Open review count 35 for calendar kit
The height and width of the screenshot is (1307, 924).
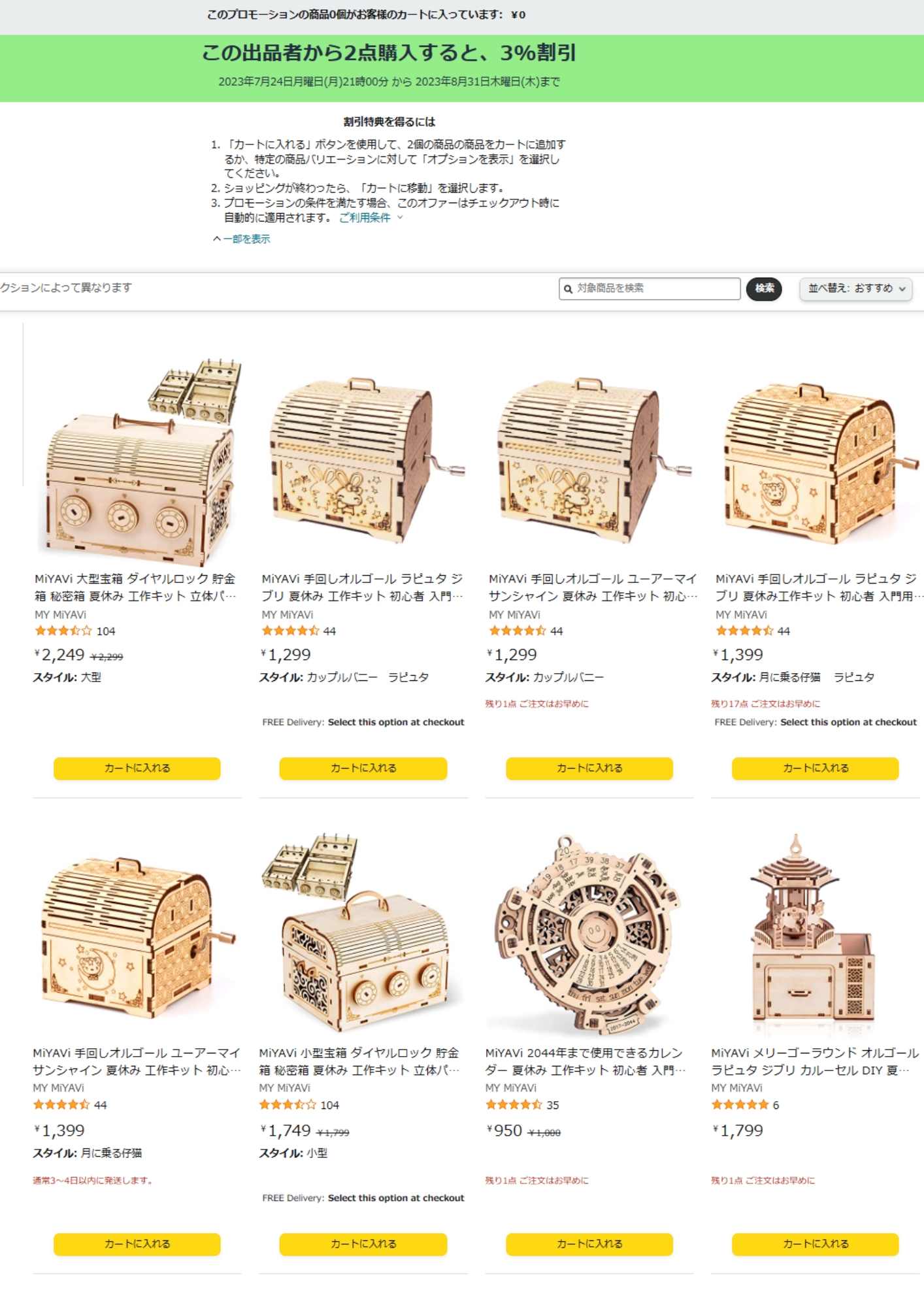click(x=553, y=1105)
